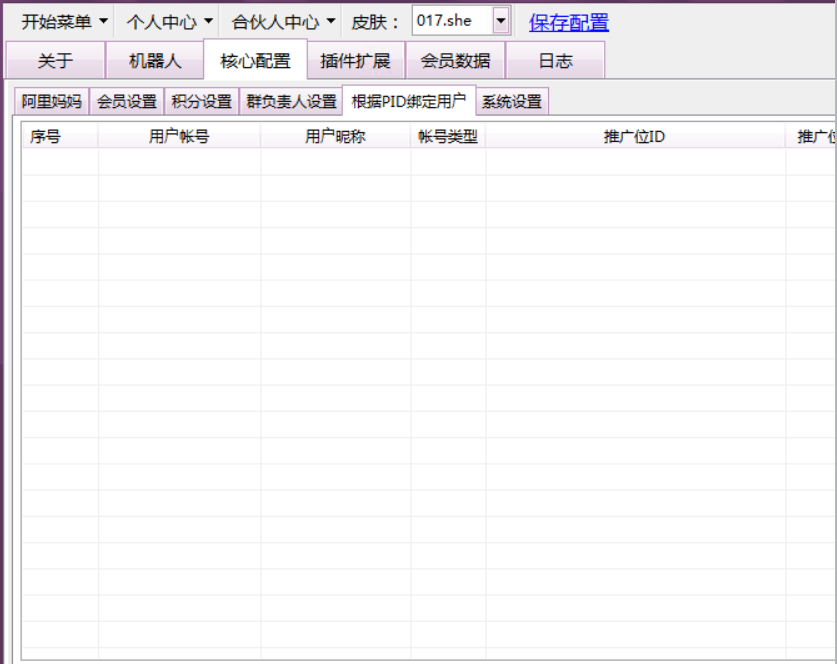The height and width of the screenshot is (664, 837).
Task: Go to the 系统设置 sub-tab
Action: (x=511, y=102)
